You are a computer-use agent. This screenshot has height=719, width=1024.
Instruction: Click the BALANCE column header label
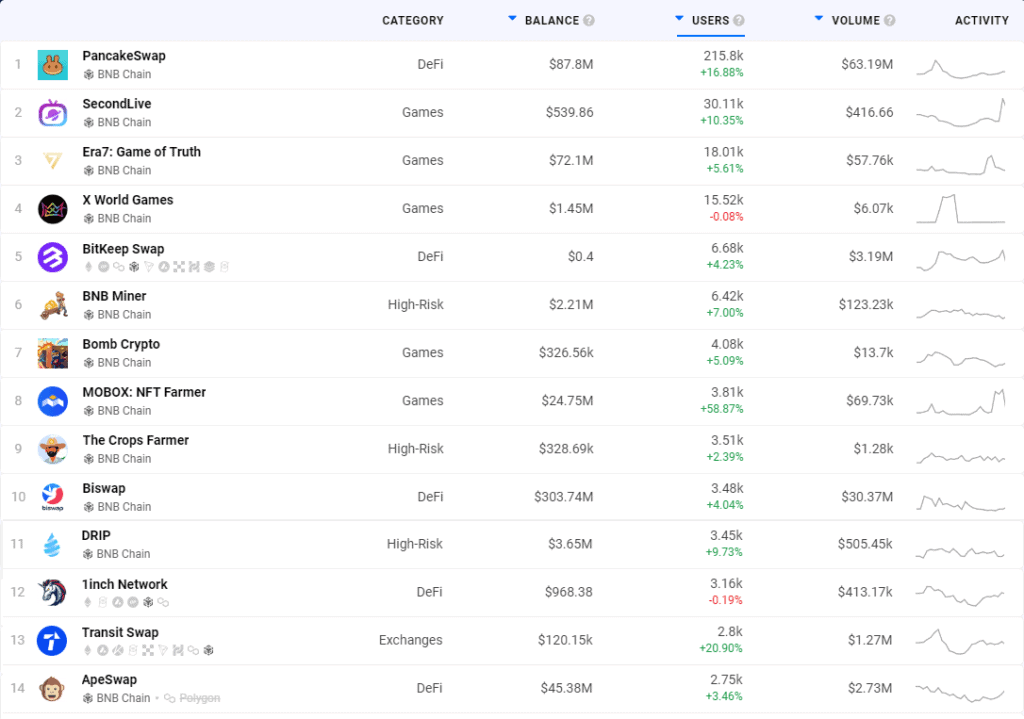point(552,20)
